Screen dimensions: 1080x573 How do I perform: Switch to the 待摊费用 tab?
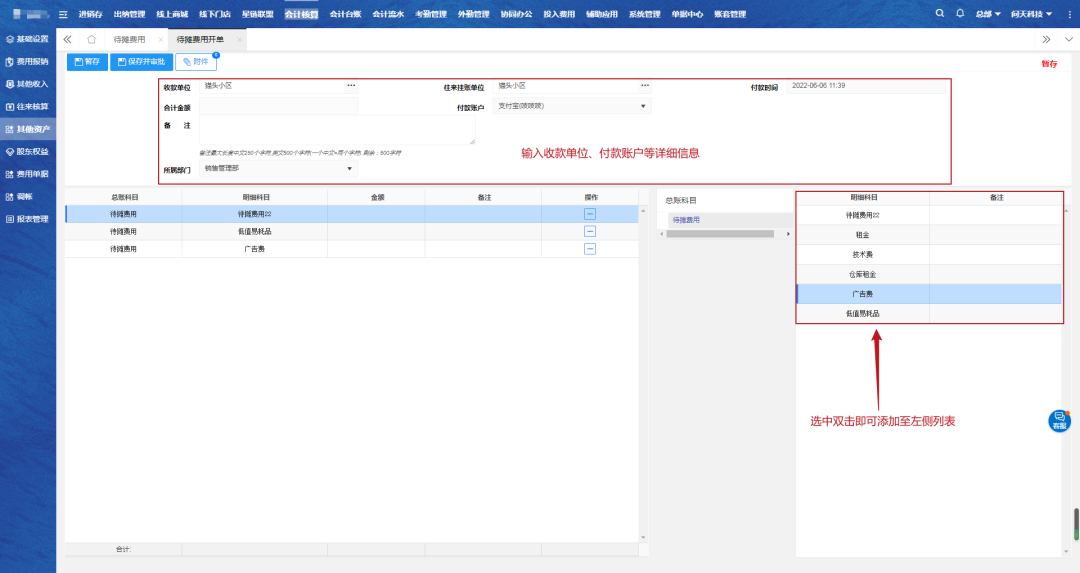click(x=130, y=39)
